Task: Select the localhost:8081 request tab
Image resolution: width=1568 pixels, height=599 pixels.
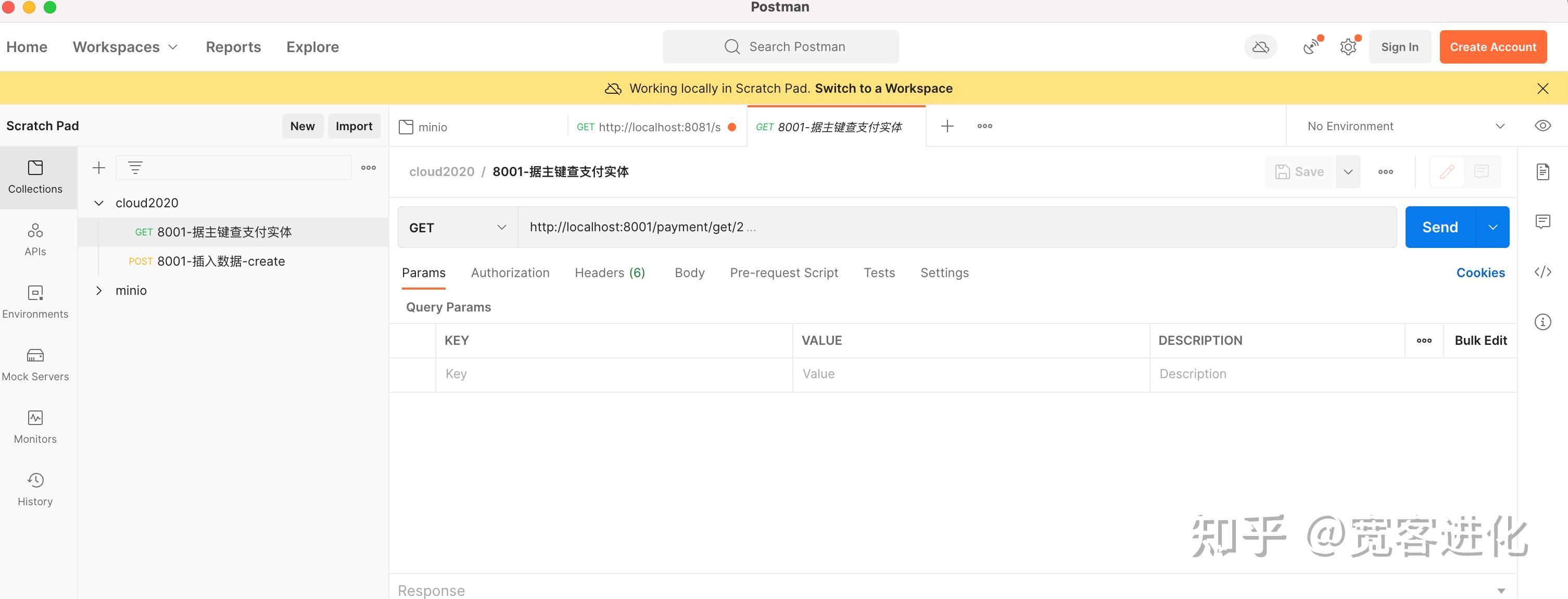Action: pyautogui.click(x=657, y=127)
